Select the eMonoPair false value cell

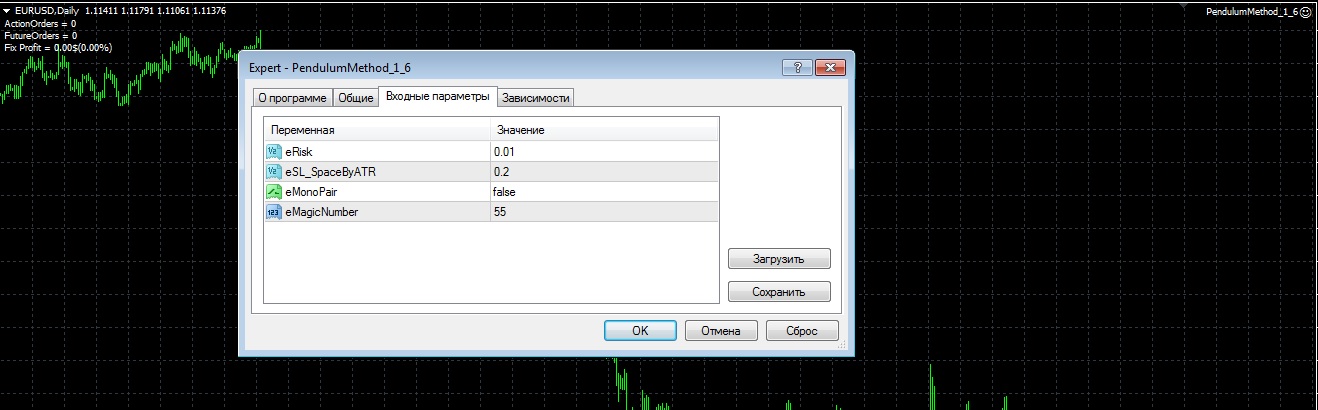coord(604,191)
